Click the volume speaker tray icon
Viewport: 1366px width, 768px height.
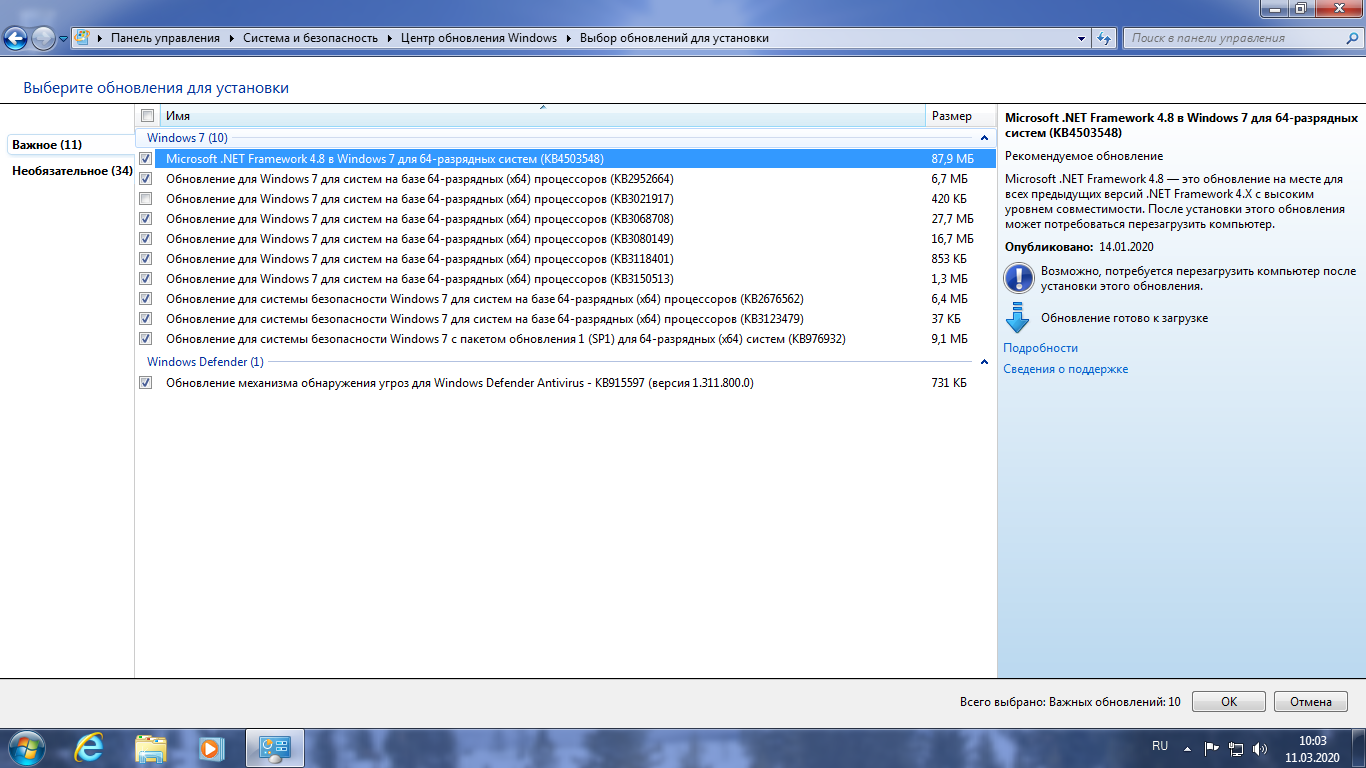tap(1260, 748)
